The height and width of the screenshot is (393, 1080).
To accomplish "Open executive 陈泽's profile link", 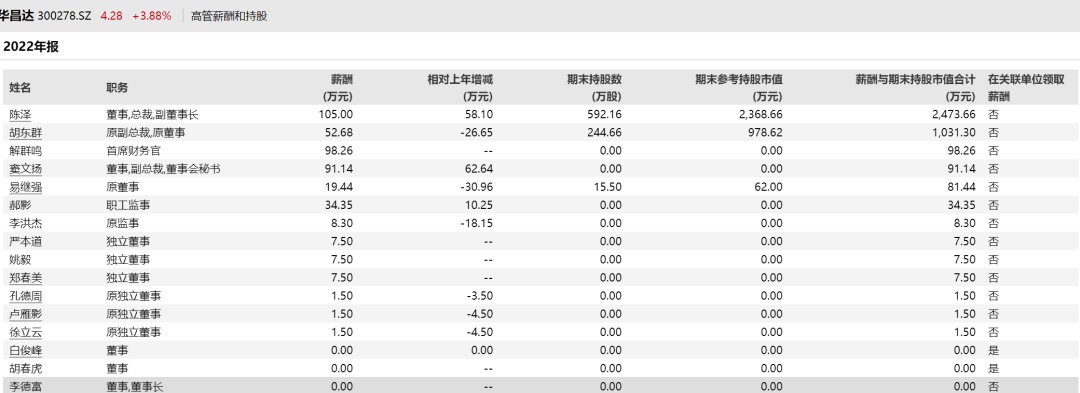I will click(x=20, y=114).
